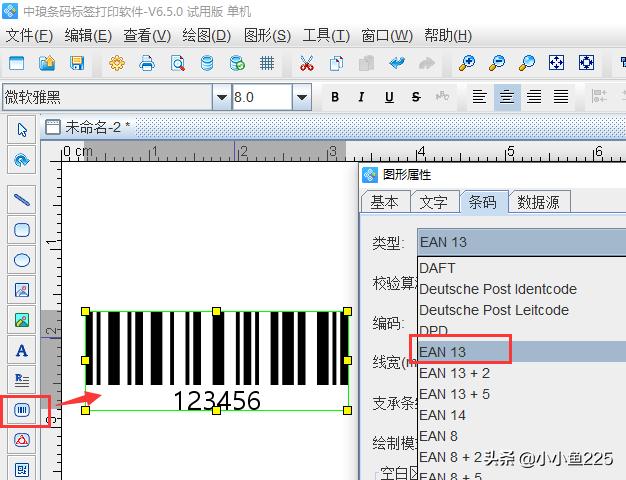Image resolution: width=626 pixels, height=480 pixels.
Task: Switch to the 文字 tab
Action: point(434,202)
